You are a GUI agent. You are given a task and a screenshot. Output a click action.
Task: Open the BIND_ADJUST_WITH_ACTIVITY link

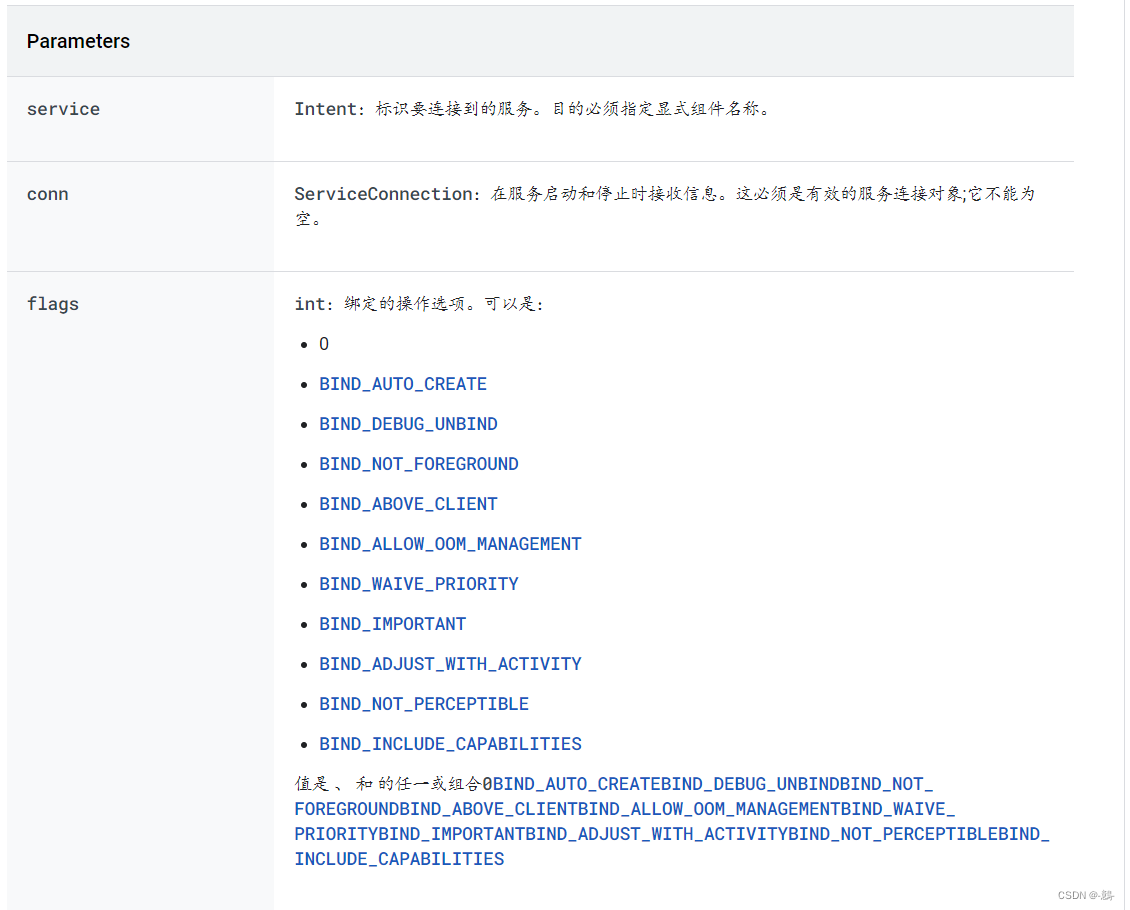450,664
